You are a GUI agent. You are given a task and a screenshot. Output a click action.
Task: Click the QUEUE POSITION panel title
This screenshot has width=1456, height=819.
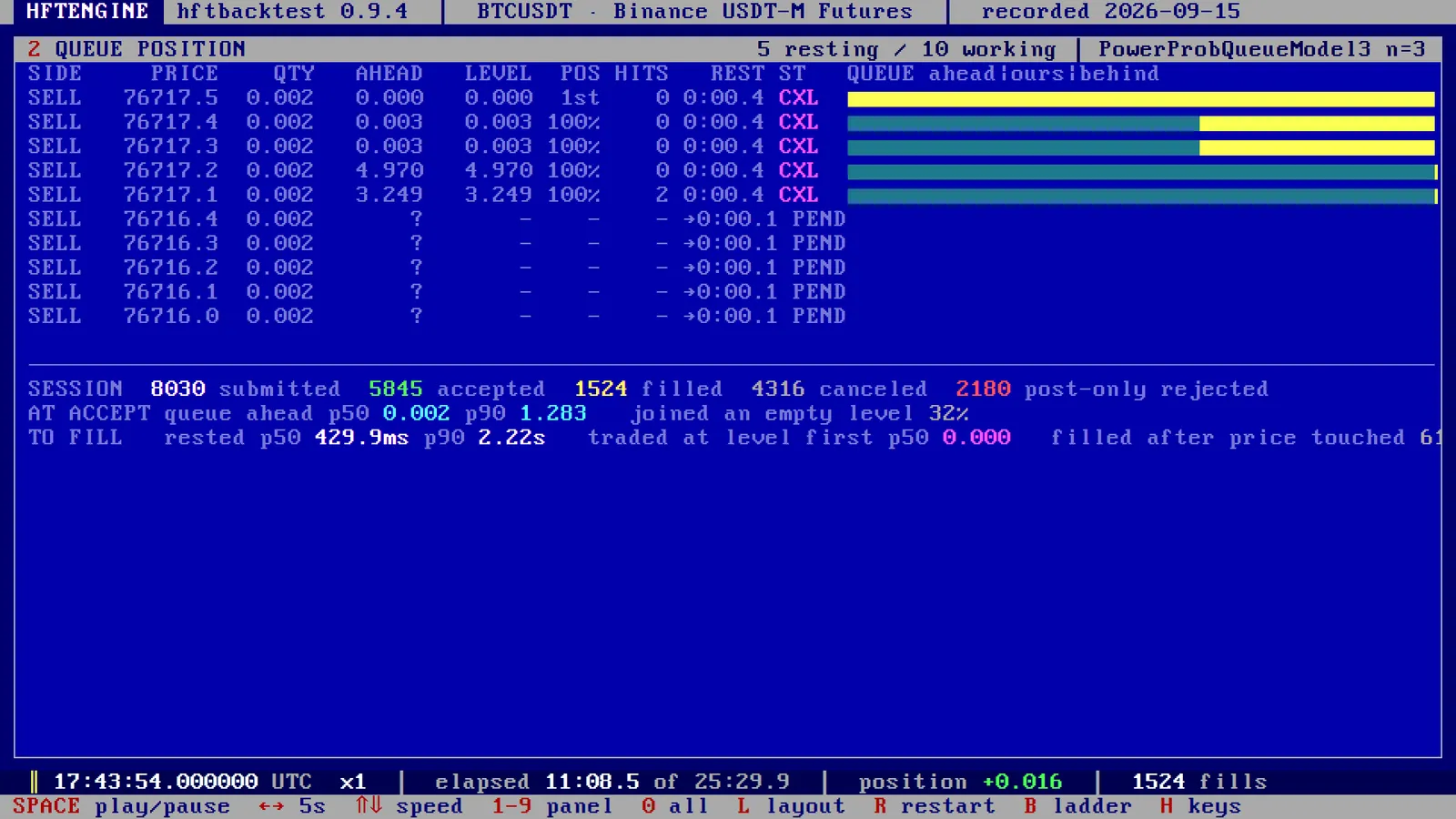149,49
